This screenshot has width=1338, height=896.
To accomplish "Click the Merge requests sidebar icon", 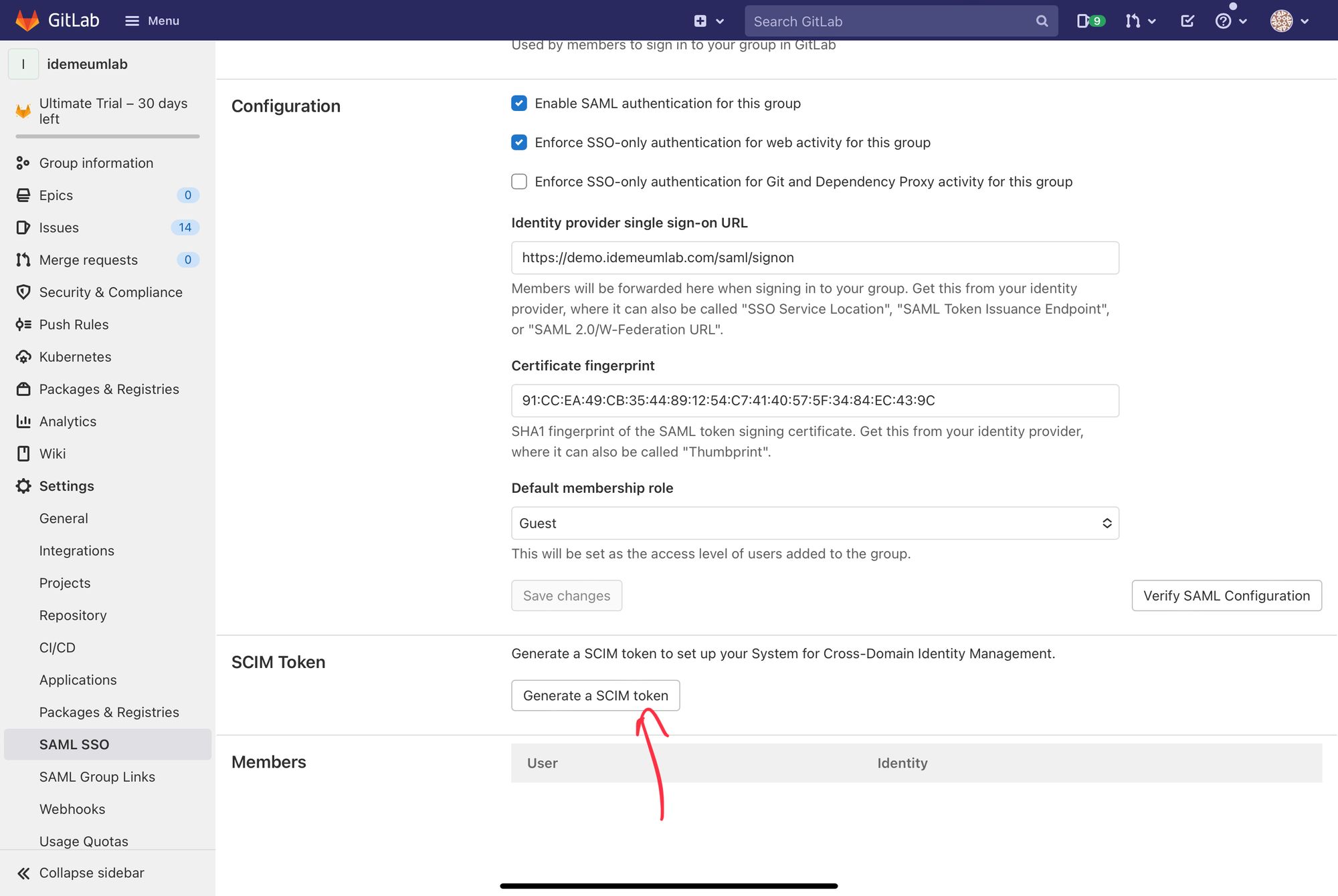I will tap(23, 259).
